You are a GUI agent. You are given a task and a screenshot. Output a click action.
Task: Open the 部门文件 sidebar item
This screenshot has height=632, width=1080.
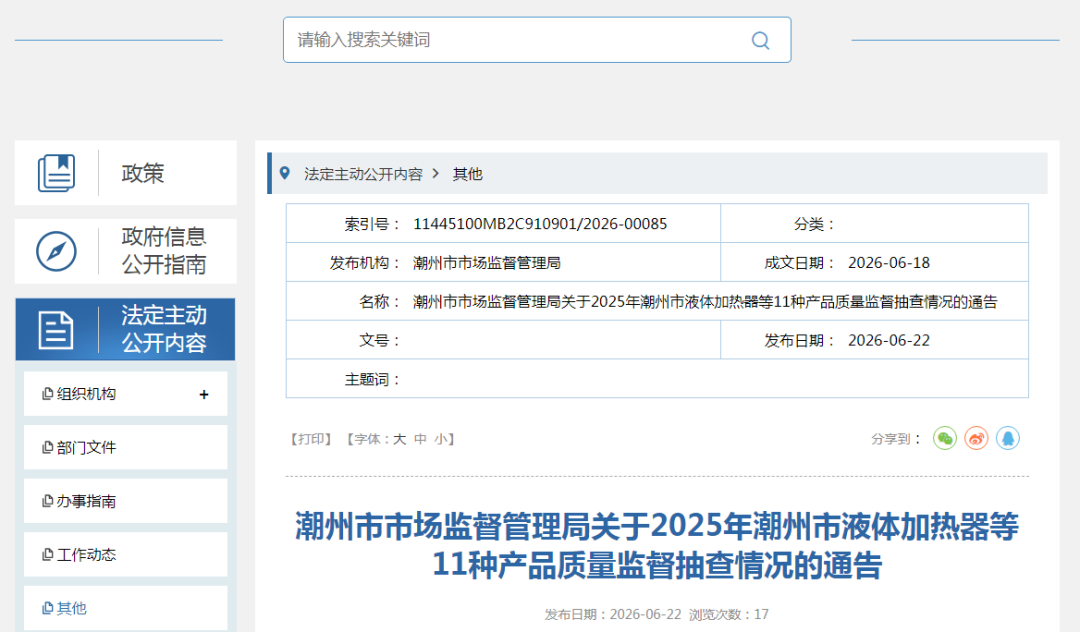pos(125,447)
